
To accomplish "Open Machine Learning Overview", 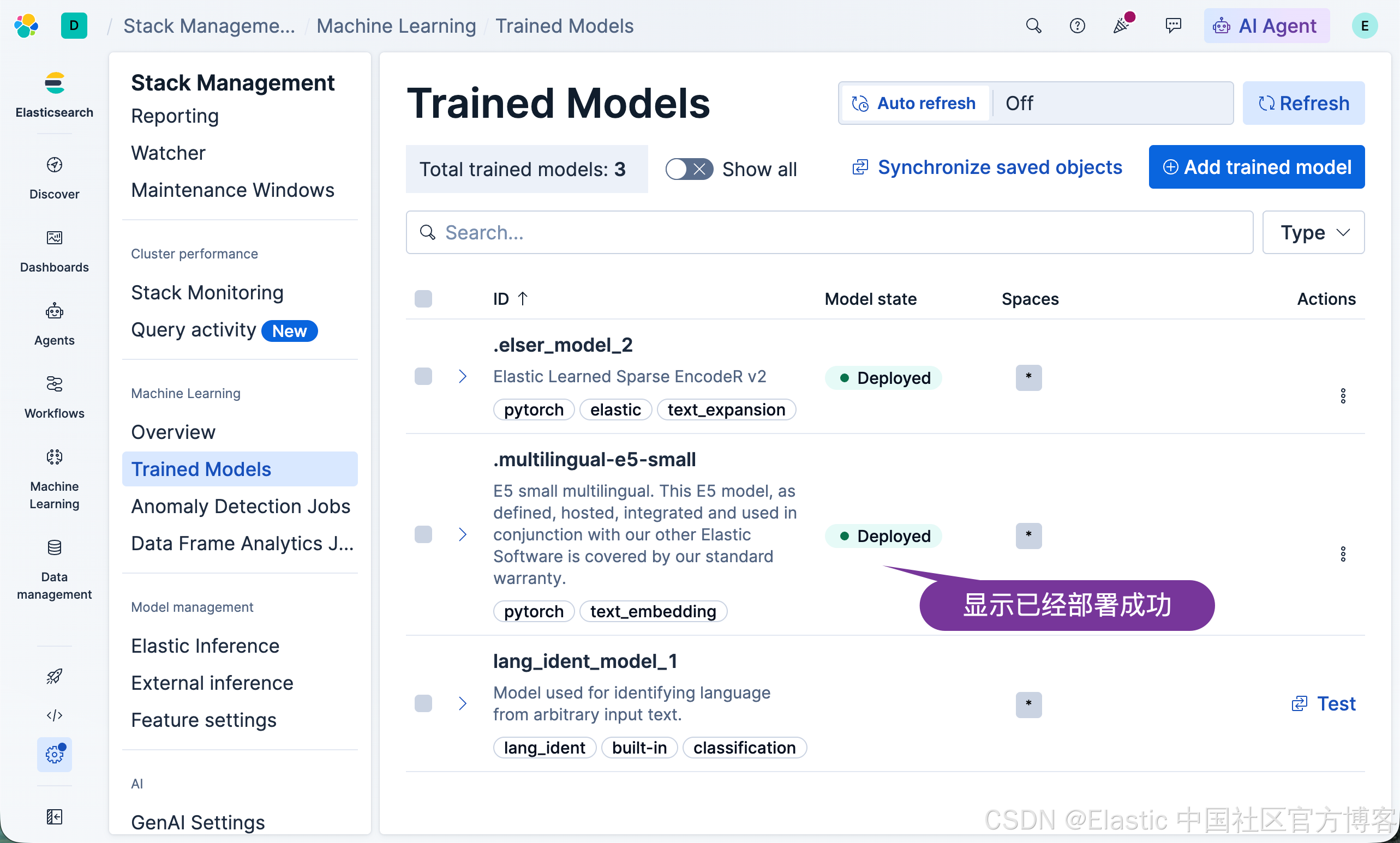I will point(173,432).
